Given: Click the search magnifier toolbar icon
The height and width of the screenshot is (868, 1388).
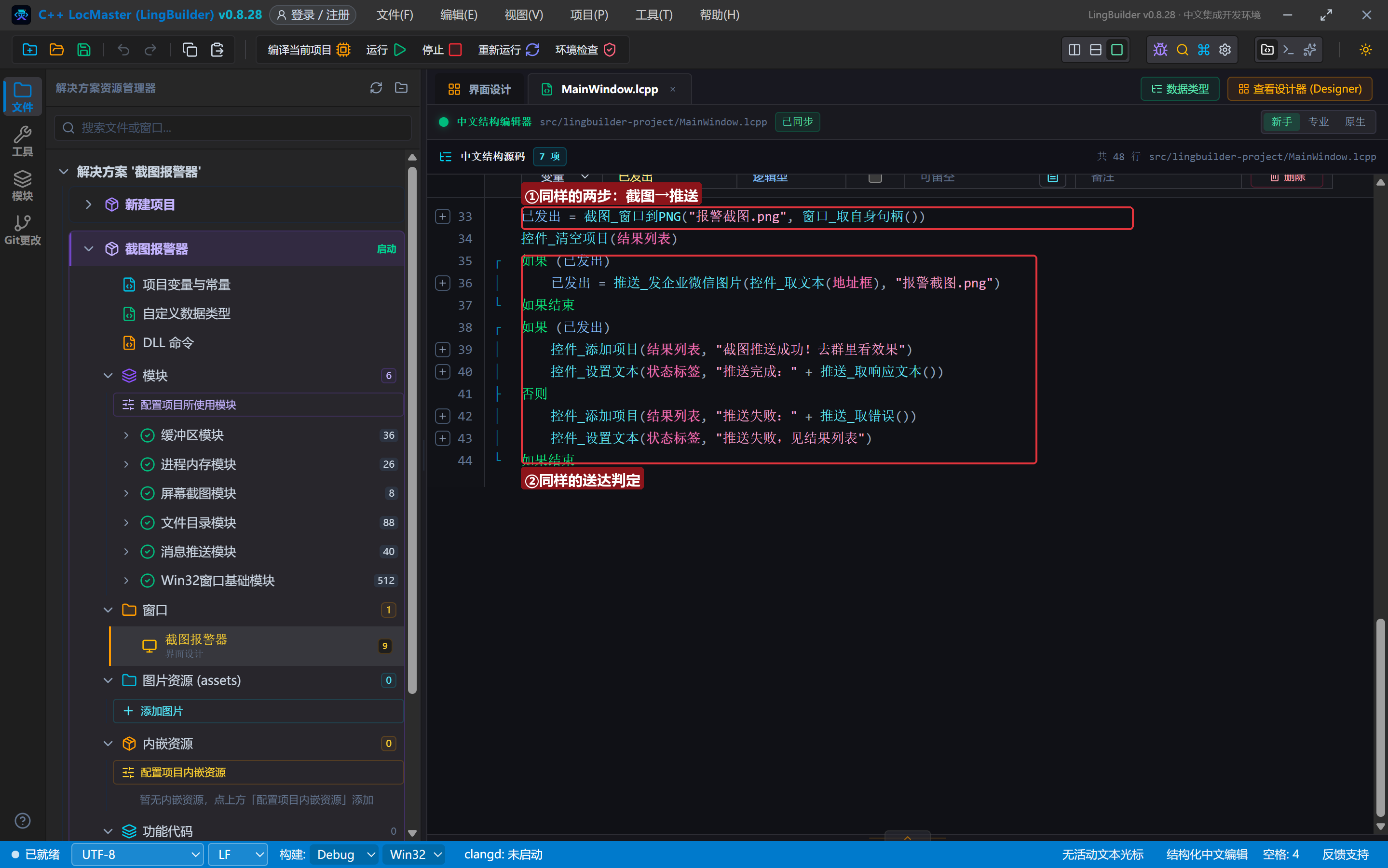Looking at the screenshot, I should click(x=1182, y=50).
